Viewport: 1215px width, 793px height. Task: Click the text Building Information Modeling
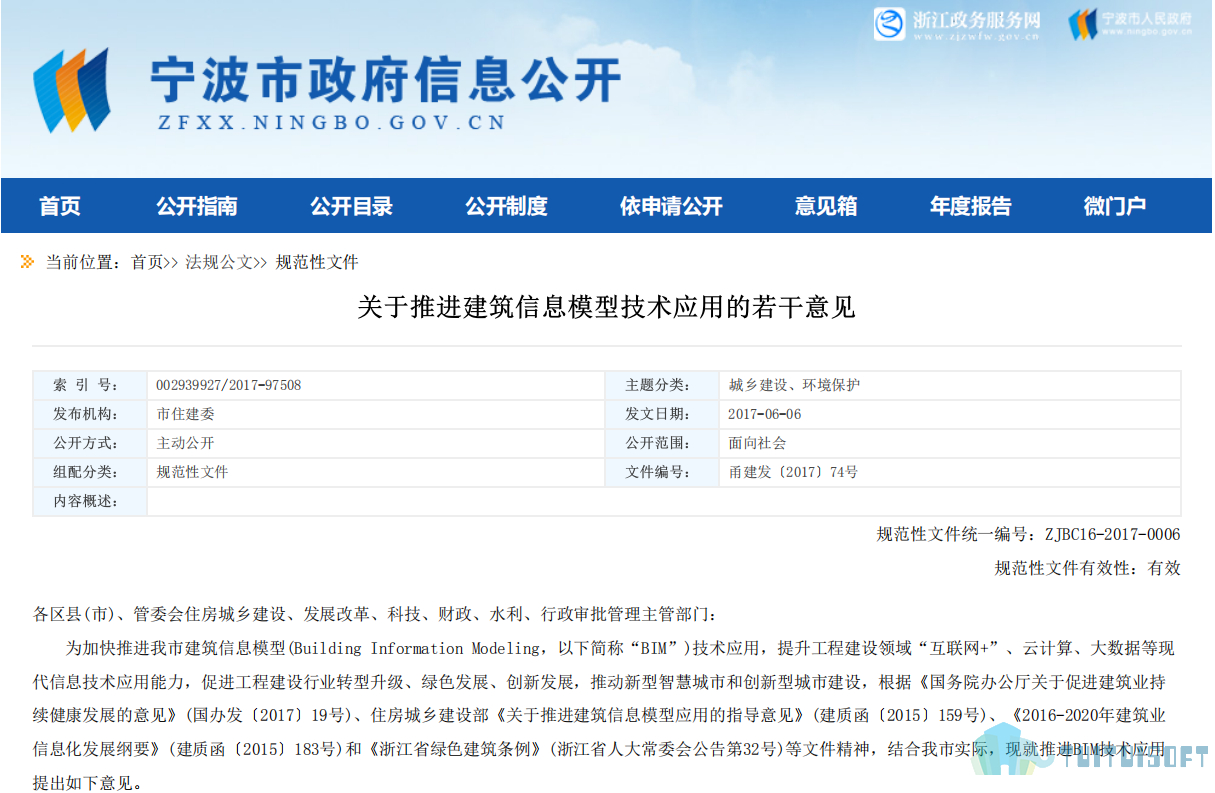(417, 648)
